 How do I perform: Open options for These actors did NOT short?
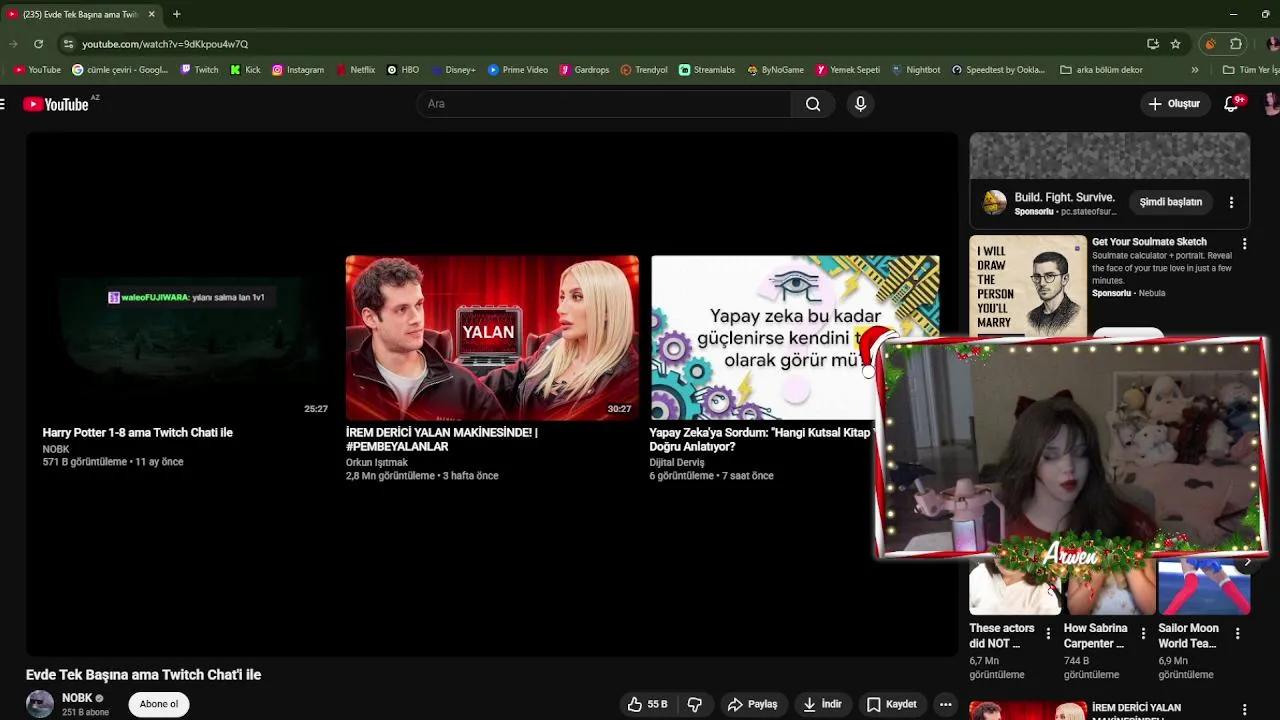[x=1048, y=634]
